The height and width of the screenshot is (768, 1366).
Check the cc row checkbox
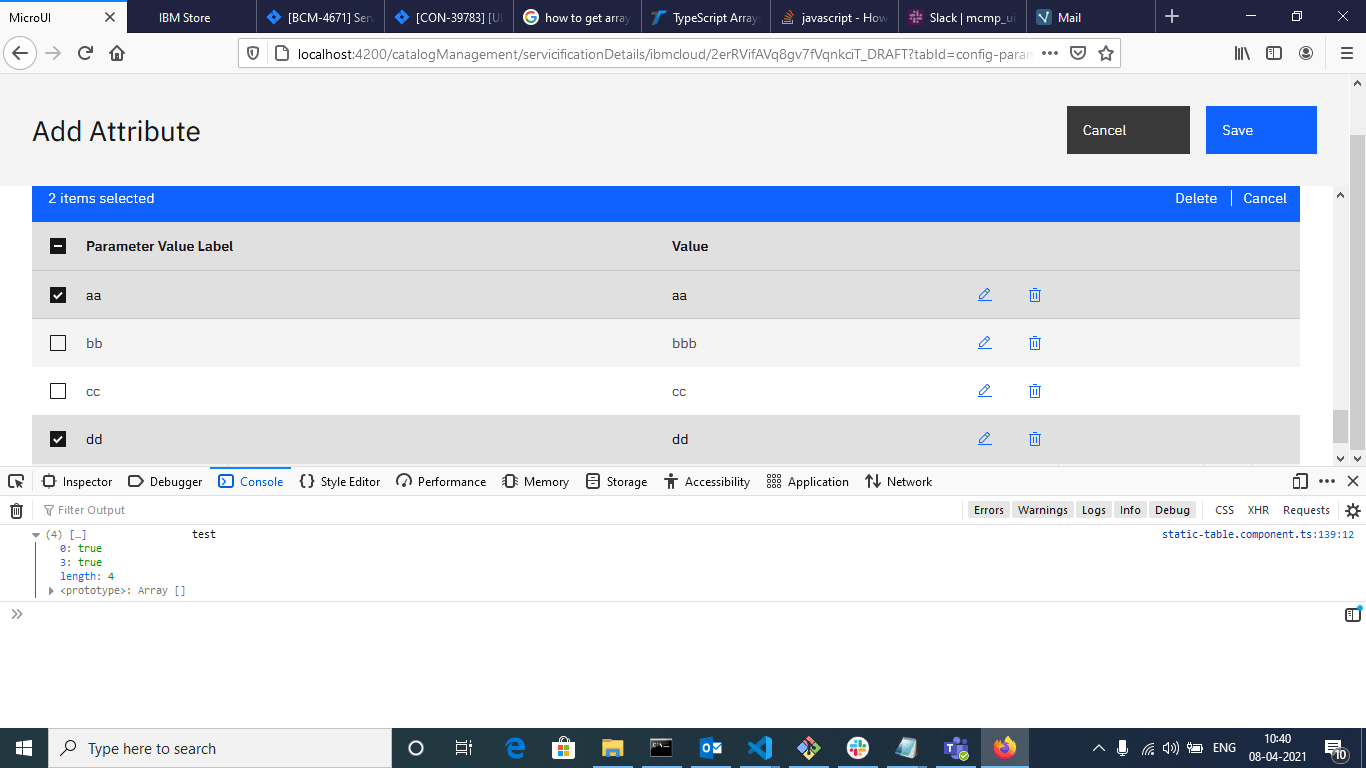[58, 391]
